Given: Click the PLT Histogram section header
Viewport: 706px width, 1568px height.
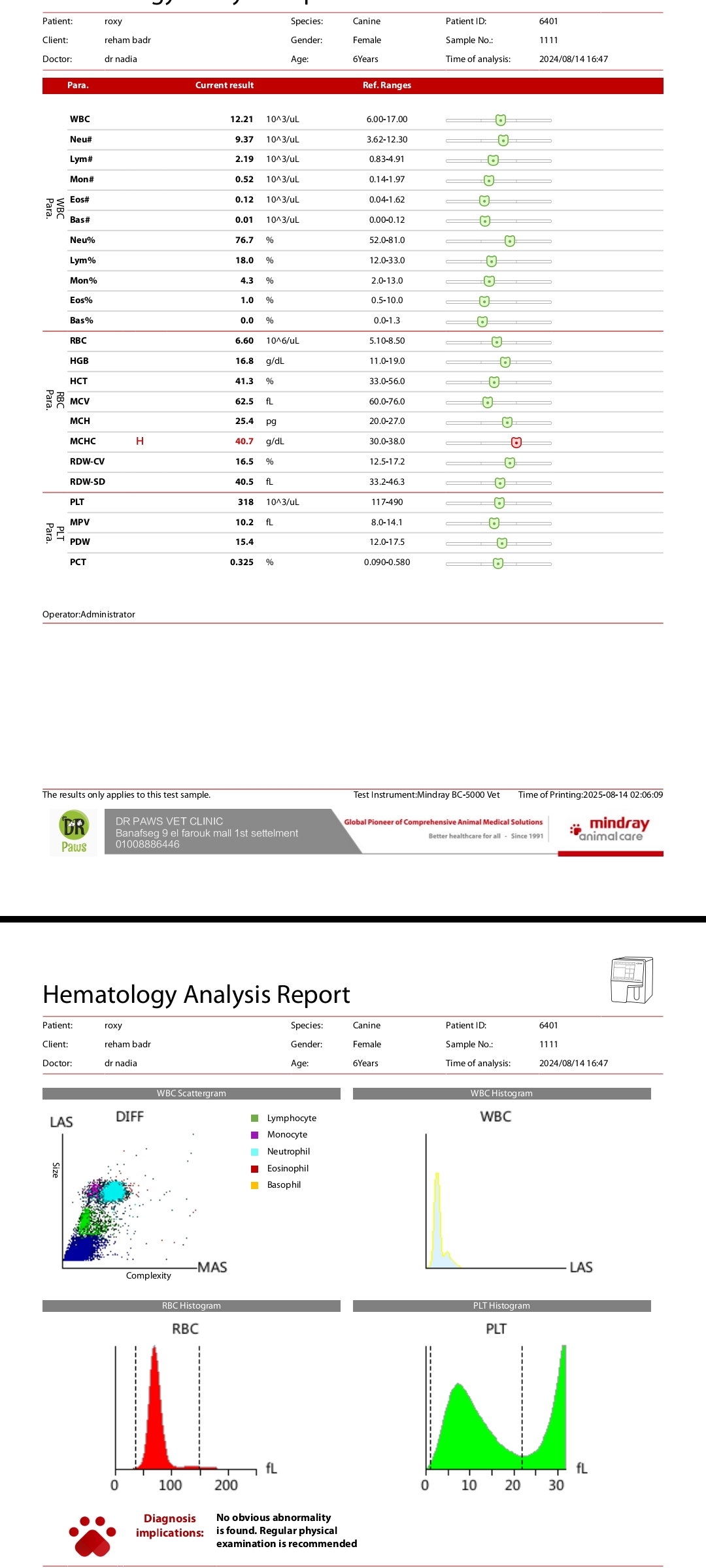Looking at the screenshot, I should 501,1306.
